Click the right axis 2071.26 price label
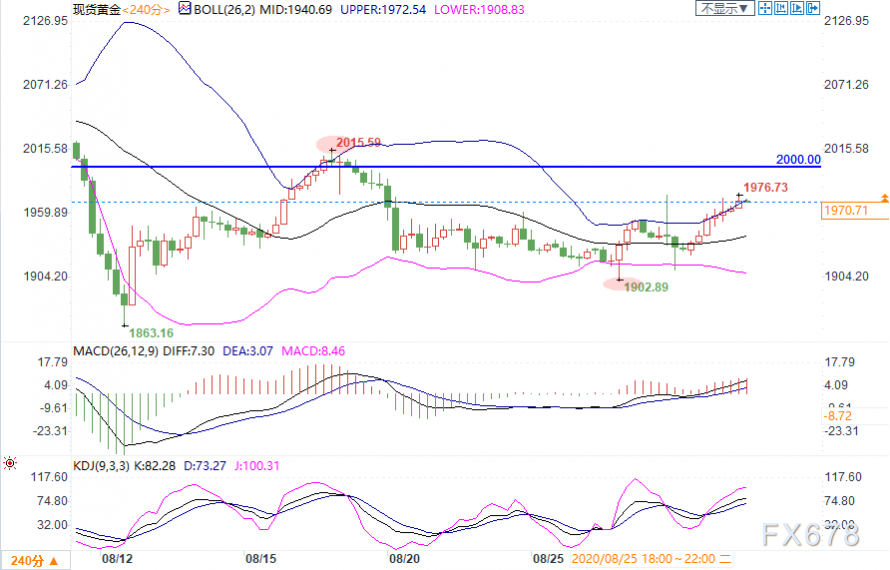Screen dimensions: 890x570 tap(846, 85)
